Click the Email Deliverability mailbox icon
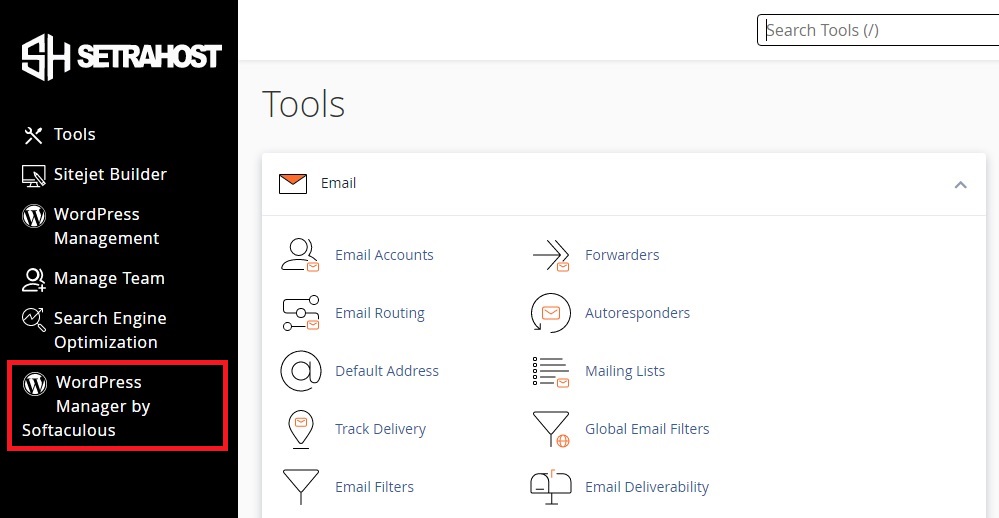Viewport: 999px width, 518px height. coord(550,487)
